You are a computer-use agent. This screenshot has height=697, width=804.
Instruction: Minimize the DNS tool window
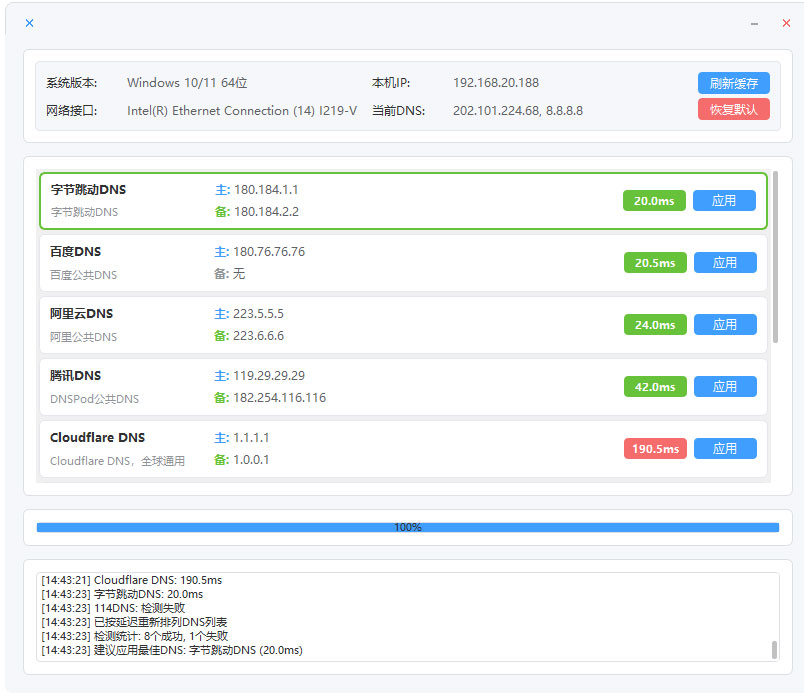click(x=754, y=24)
